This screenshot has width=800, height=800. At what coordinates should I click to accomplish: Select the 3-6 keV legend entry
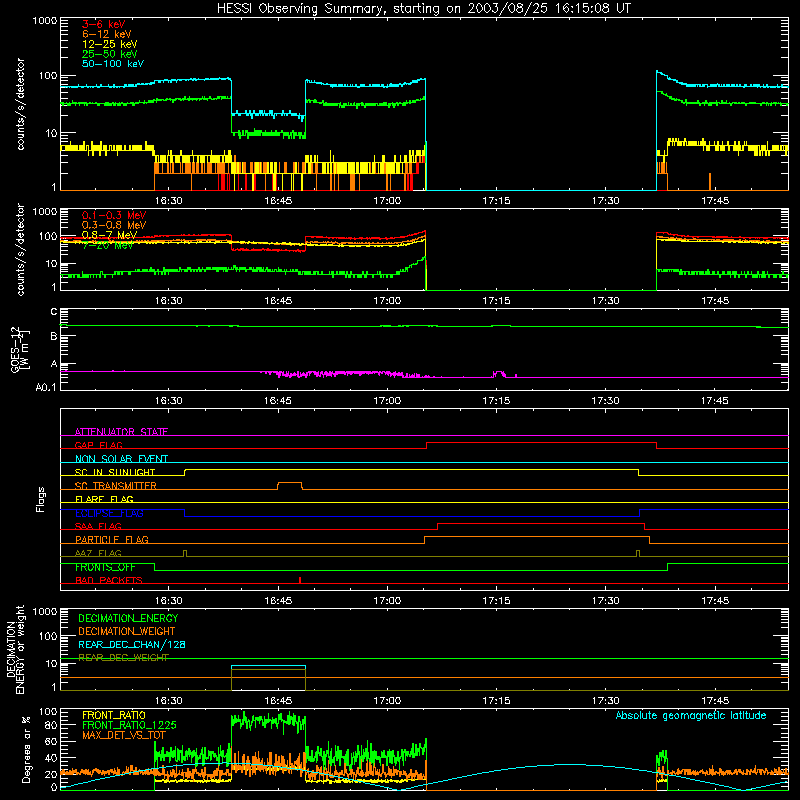pos(104,24)
